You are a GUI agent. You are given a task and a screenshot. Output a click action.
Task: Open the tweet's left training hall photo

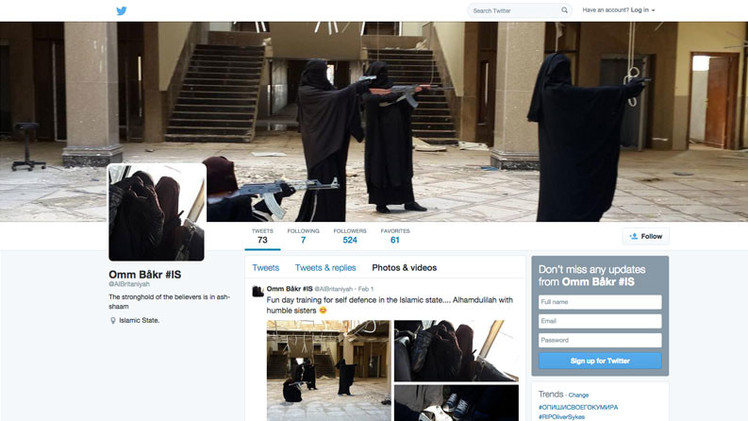click(x=328, y=370)
